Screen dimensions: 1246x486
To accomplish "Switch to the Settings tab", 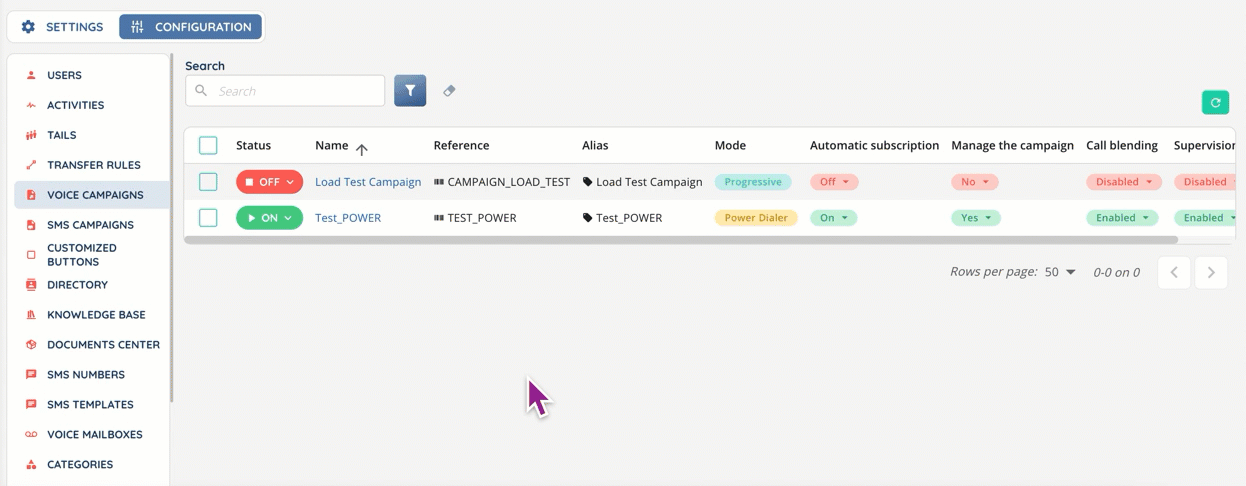I will [x=63, y=27].
